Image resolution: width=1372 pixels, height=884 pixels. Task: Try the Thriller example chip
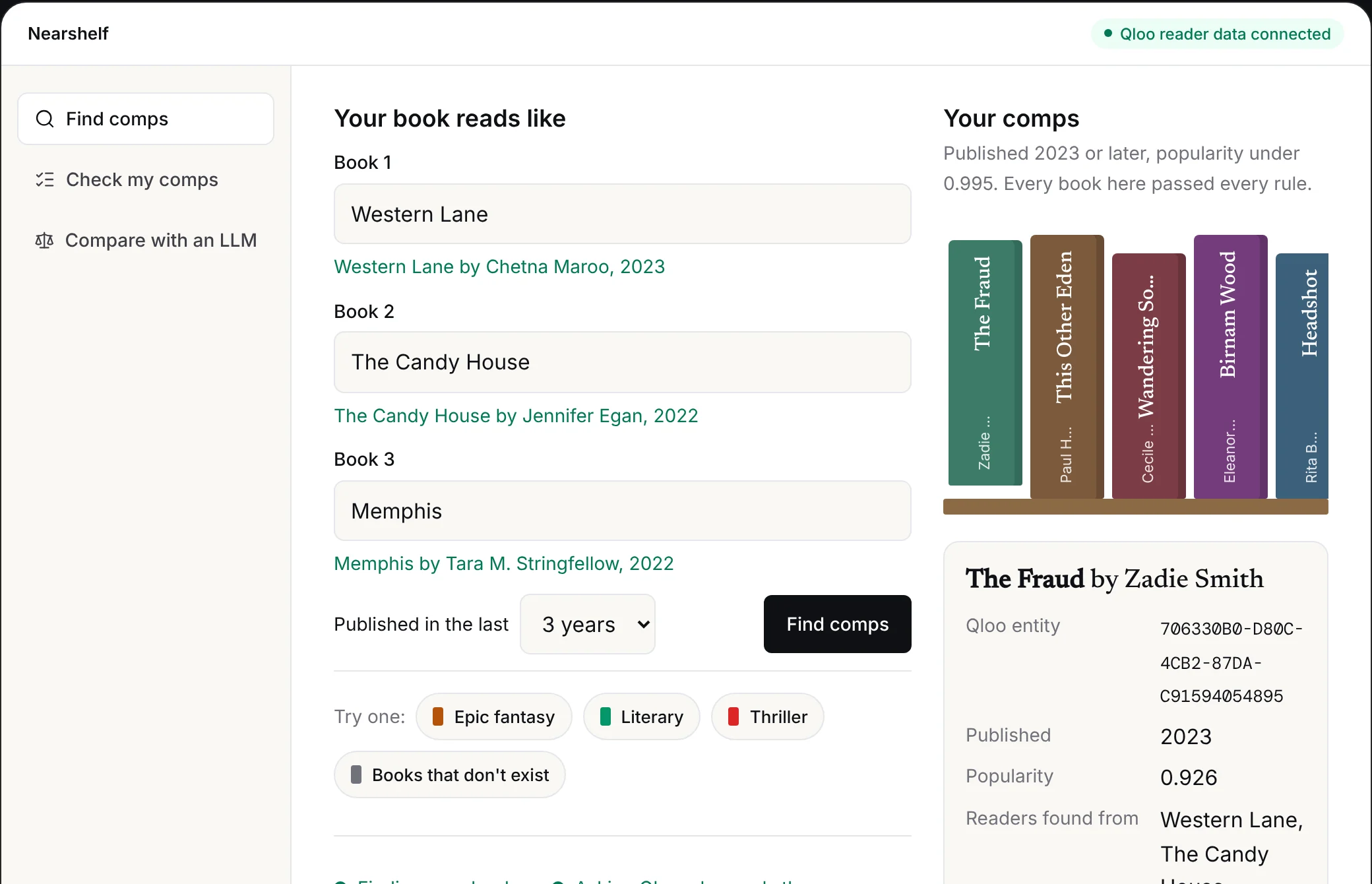pos(768,716)
